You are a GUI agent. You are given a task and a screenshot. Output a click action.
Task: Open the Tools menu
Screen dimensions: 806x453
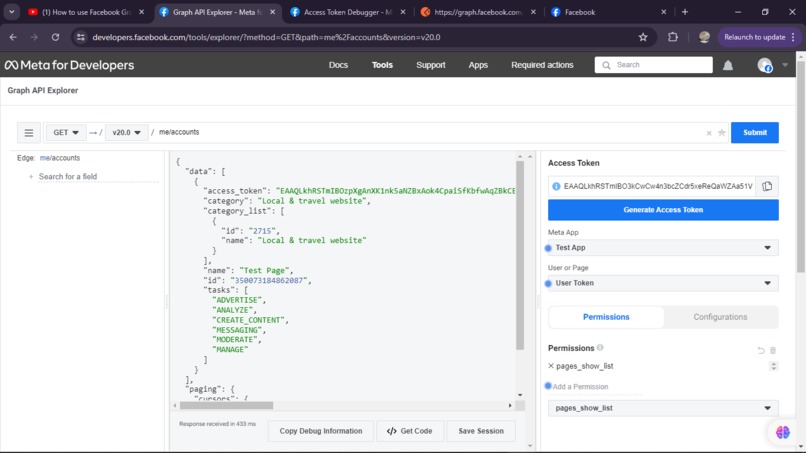point(382,65)
